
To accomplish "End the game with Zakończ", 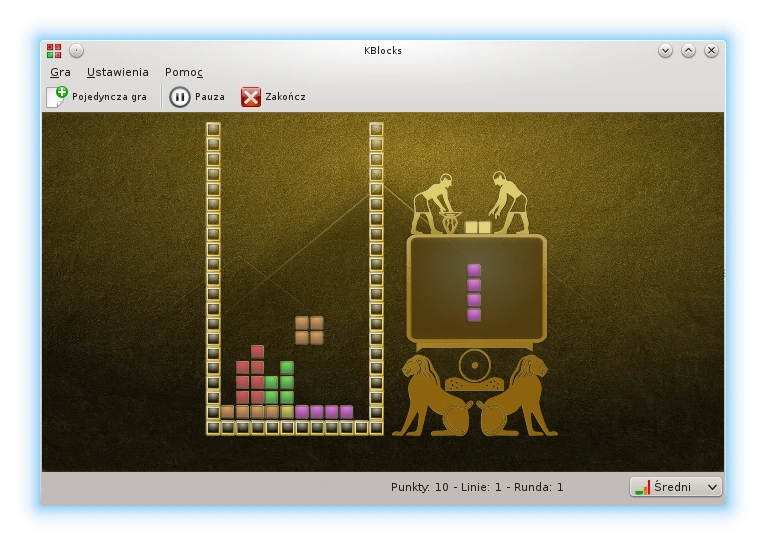I will click(273, 97).
